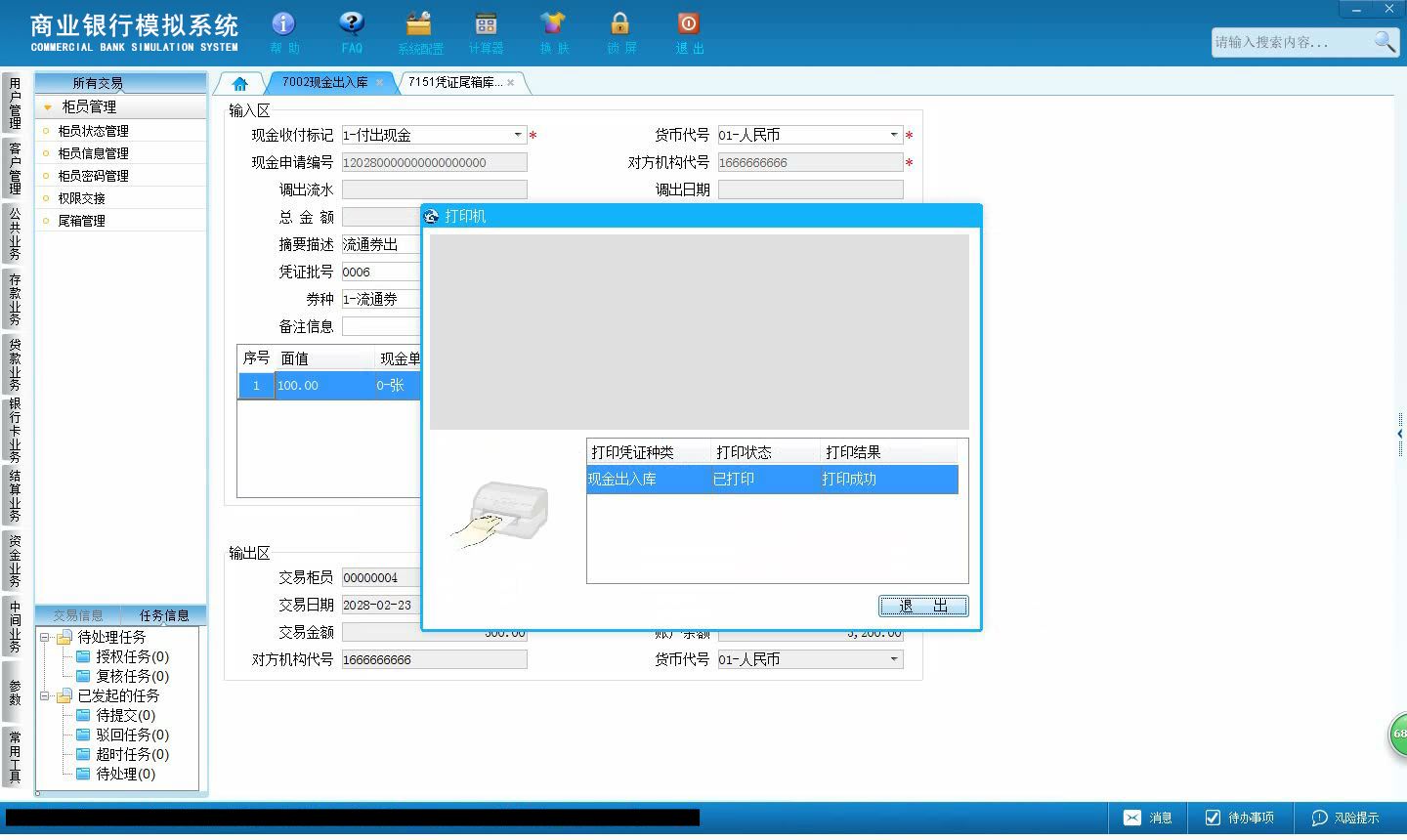1407x840 pixels.
Task: Click the search magnifier icon
Action: [x=1385, y=41]
